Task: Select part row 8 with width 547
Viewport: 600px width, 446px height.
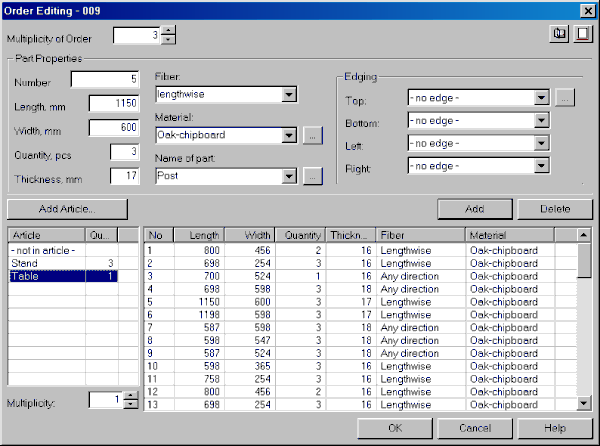Action: [360, 340]
